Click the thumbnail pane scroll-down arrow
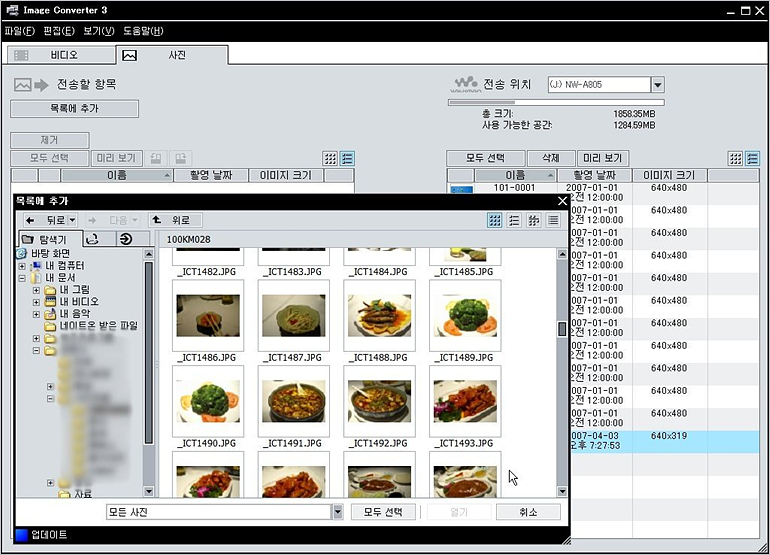 562,491
